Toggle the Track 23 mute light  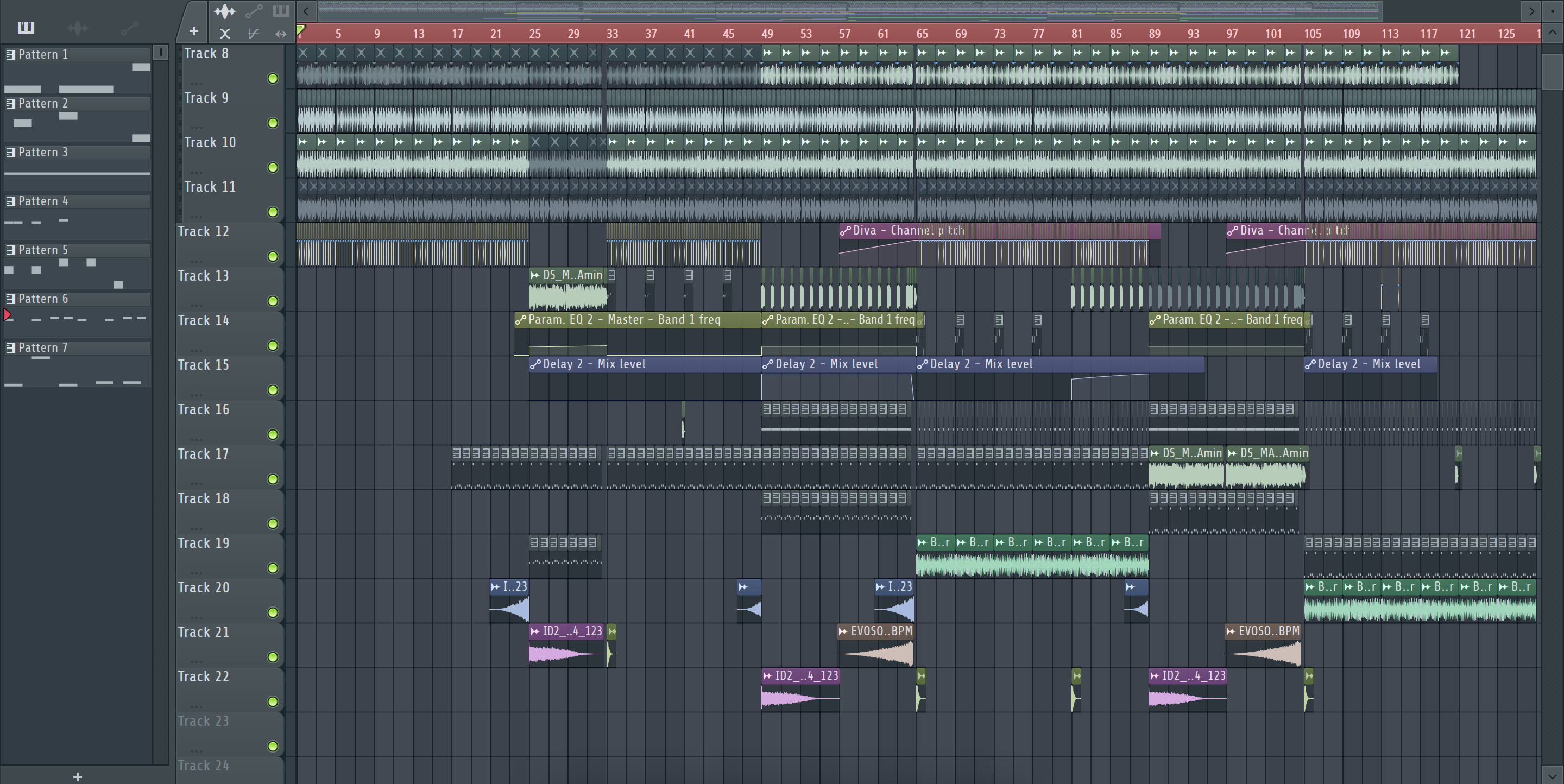[x=273, y=746]
